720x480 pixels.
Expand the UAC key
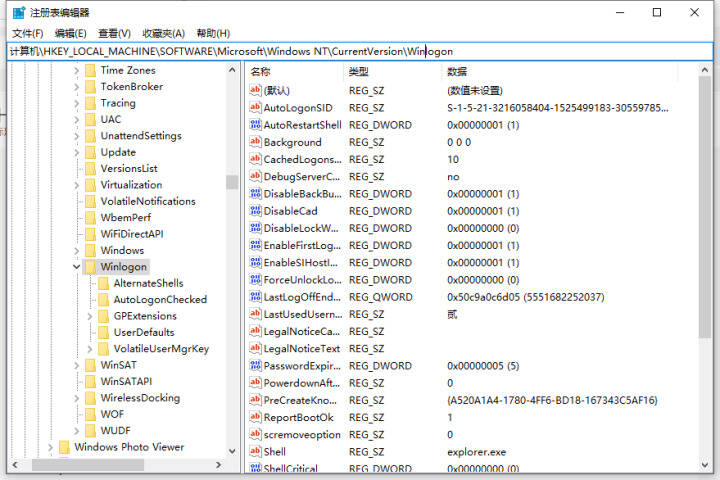click(76, 120)
